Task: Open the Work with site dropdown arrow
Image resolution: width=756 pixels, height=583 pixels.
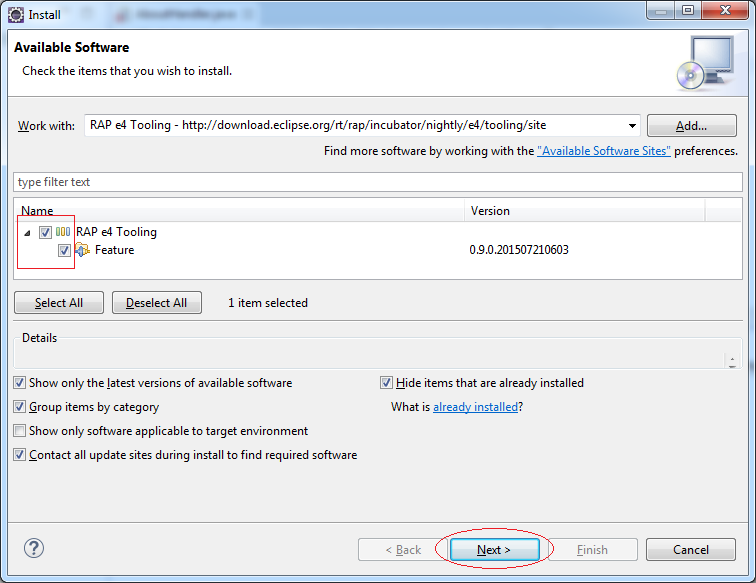Action: pos(632,126)
